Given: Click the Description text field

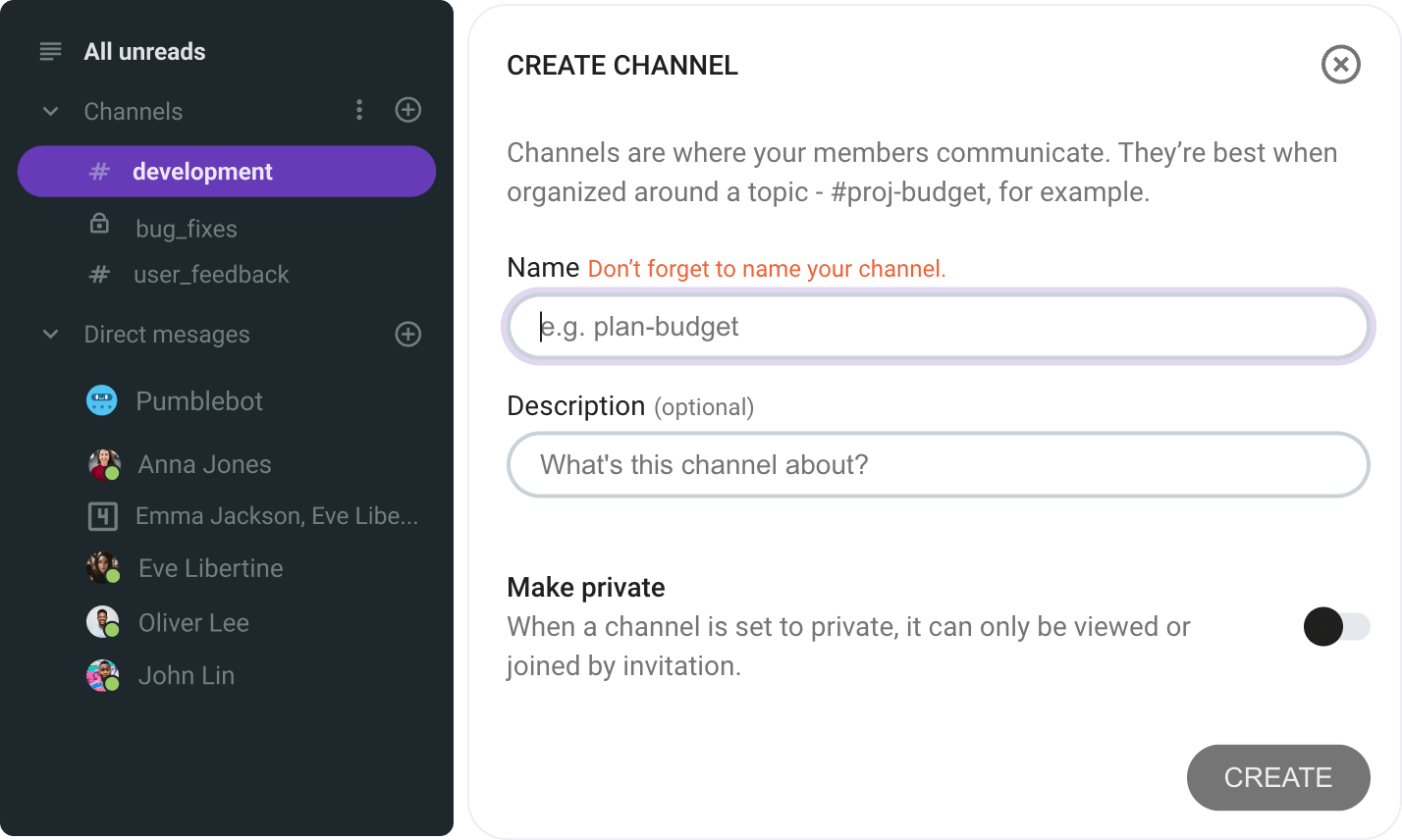Looking at the screenshot, I should [937, 464].
